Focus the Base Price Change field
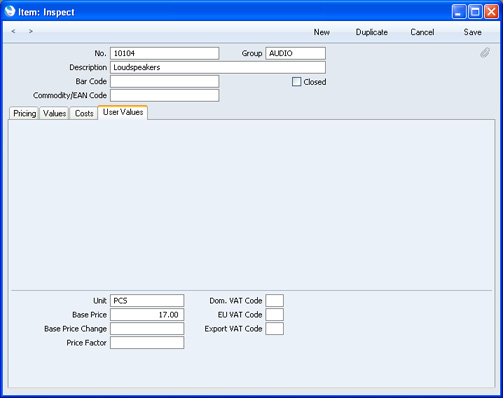 (147, 329)
